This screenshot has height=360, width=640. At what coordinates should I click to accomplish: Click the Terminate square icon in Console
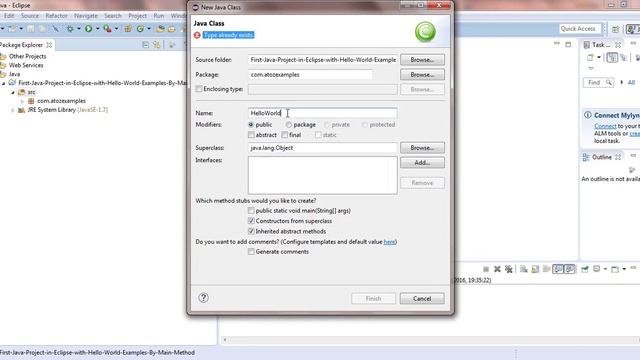[x=486, y=269]
